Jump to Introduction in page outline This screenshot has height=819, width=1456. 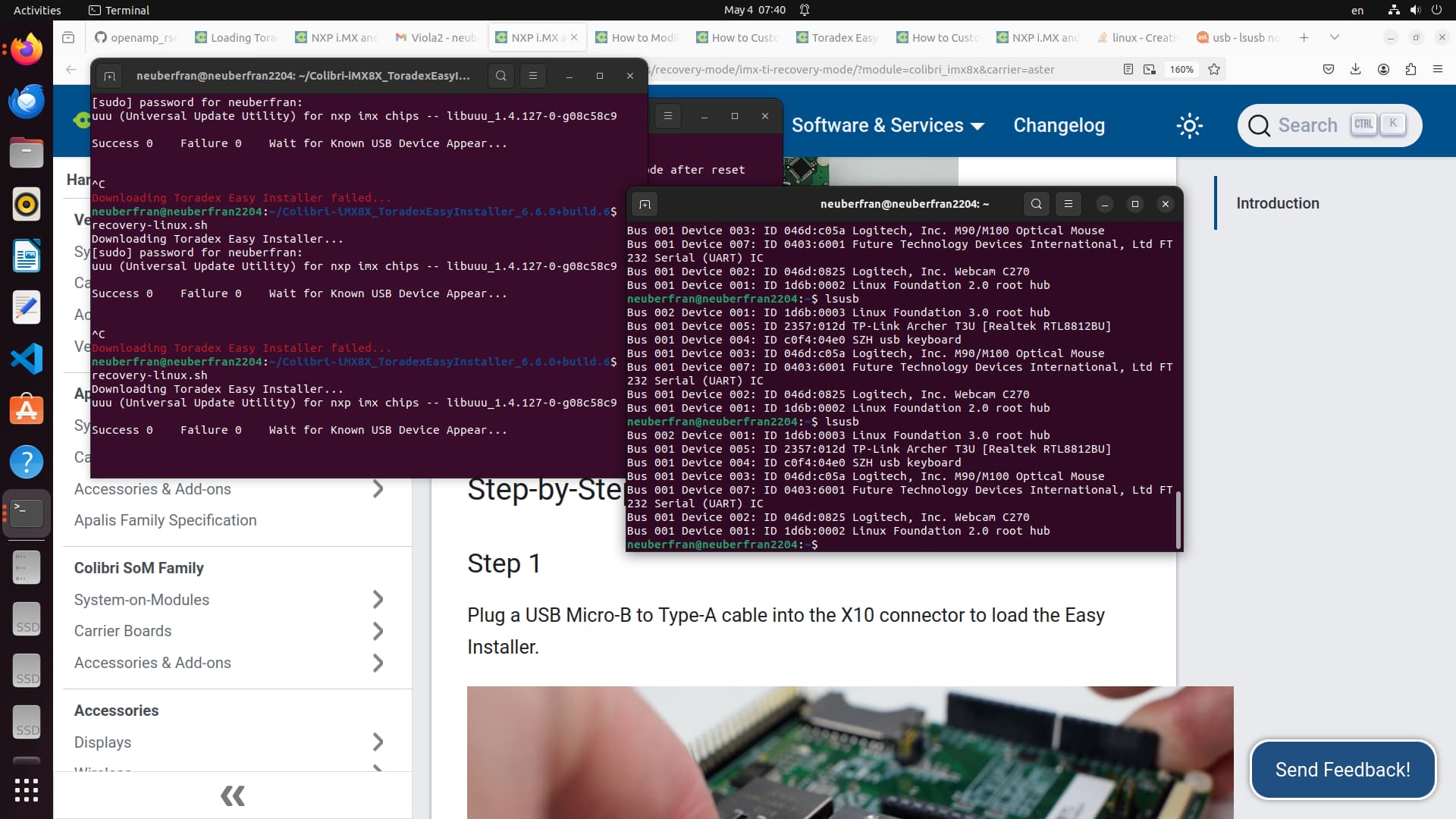(x=1277, y=203)
